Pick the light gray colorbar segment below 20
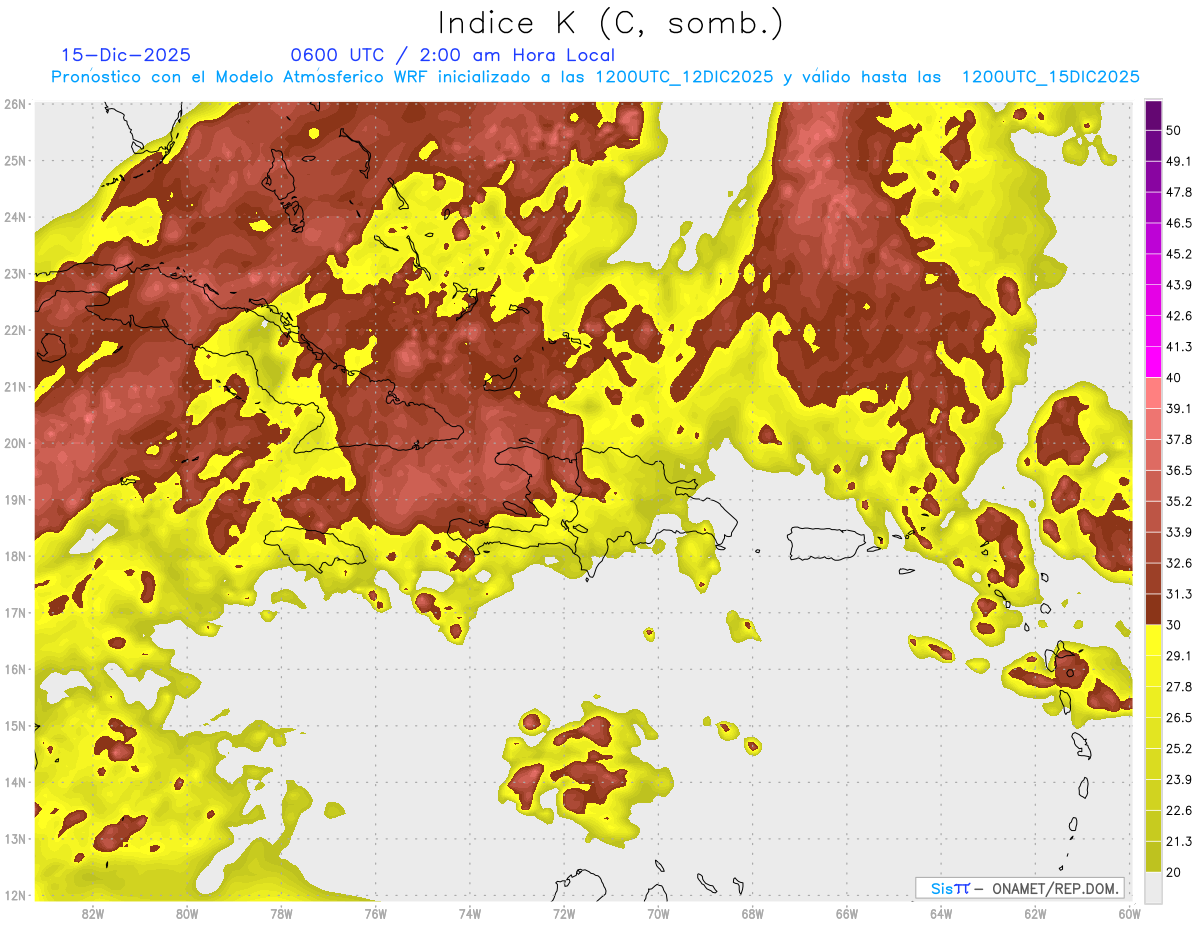 coord(1153,887)
